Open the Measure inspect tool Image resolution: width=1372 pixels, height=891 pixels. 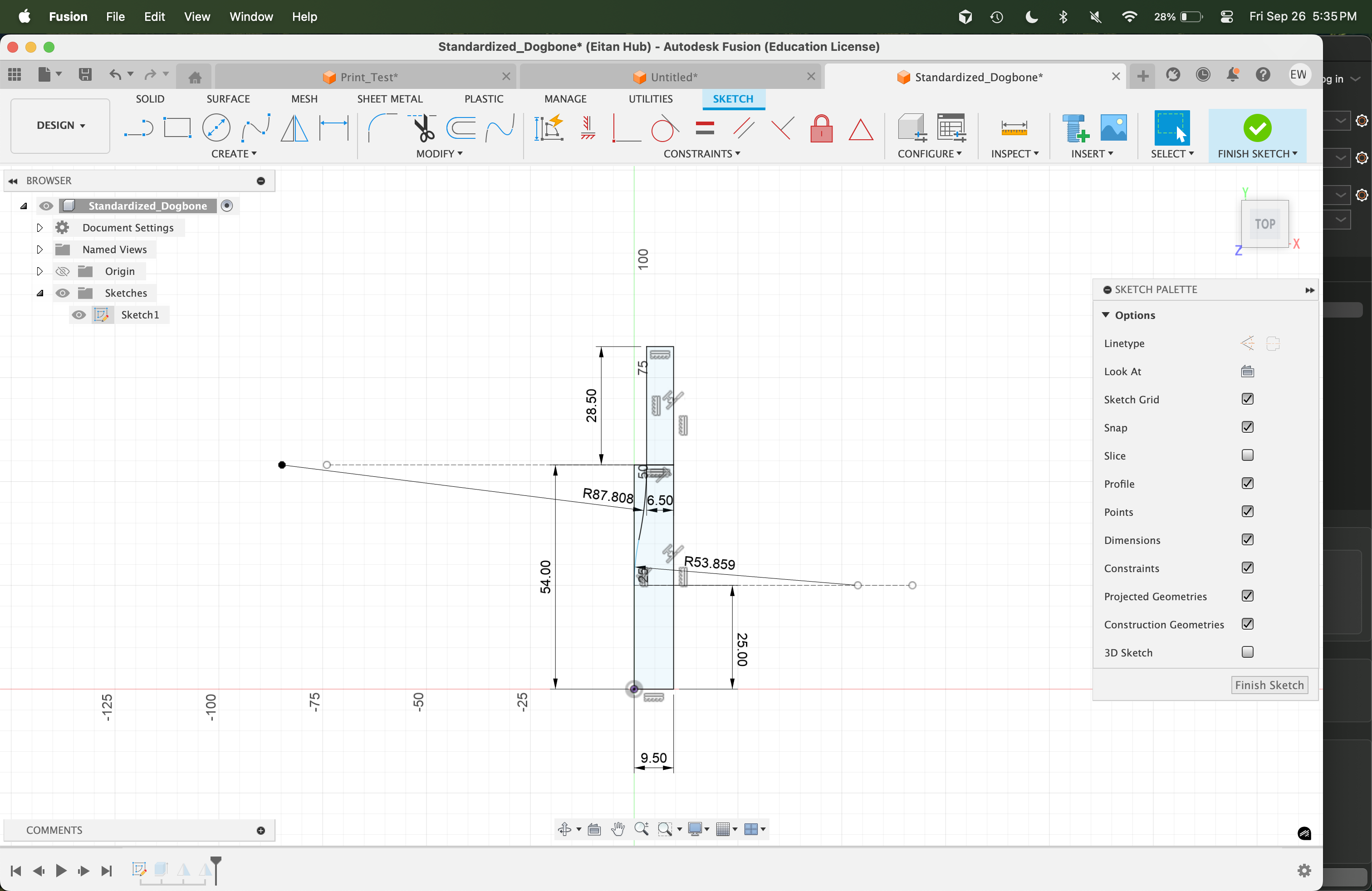coord(1014,127)
